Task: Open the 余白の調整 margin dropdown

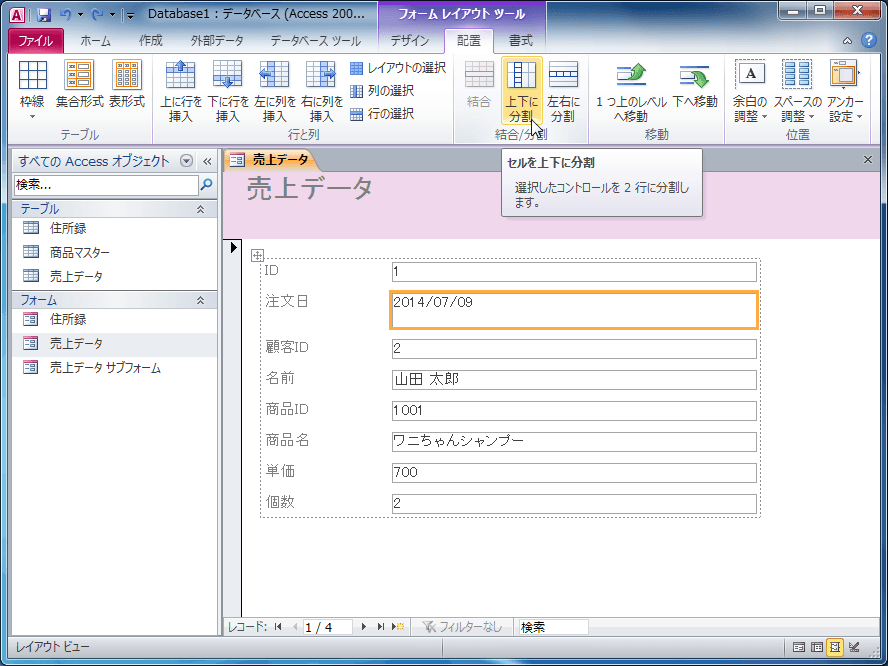Action: tap(750, 91)
